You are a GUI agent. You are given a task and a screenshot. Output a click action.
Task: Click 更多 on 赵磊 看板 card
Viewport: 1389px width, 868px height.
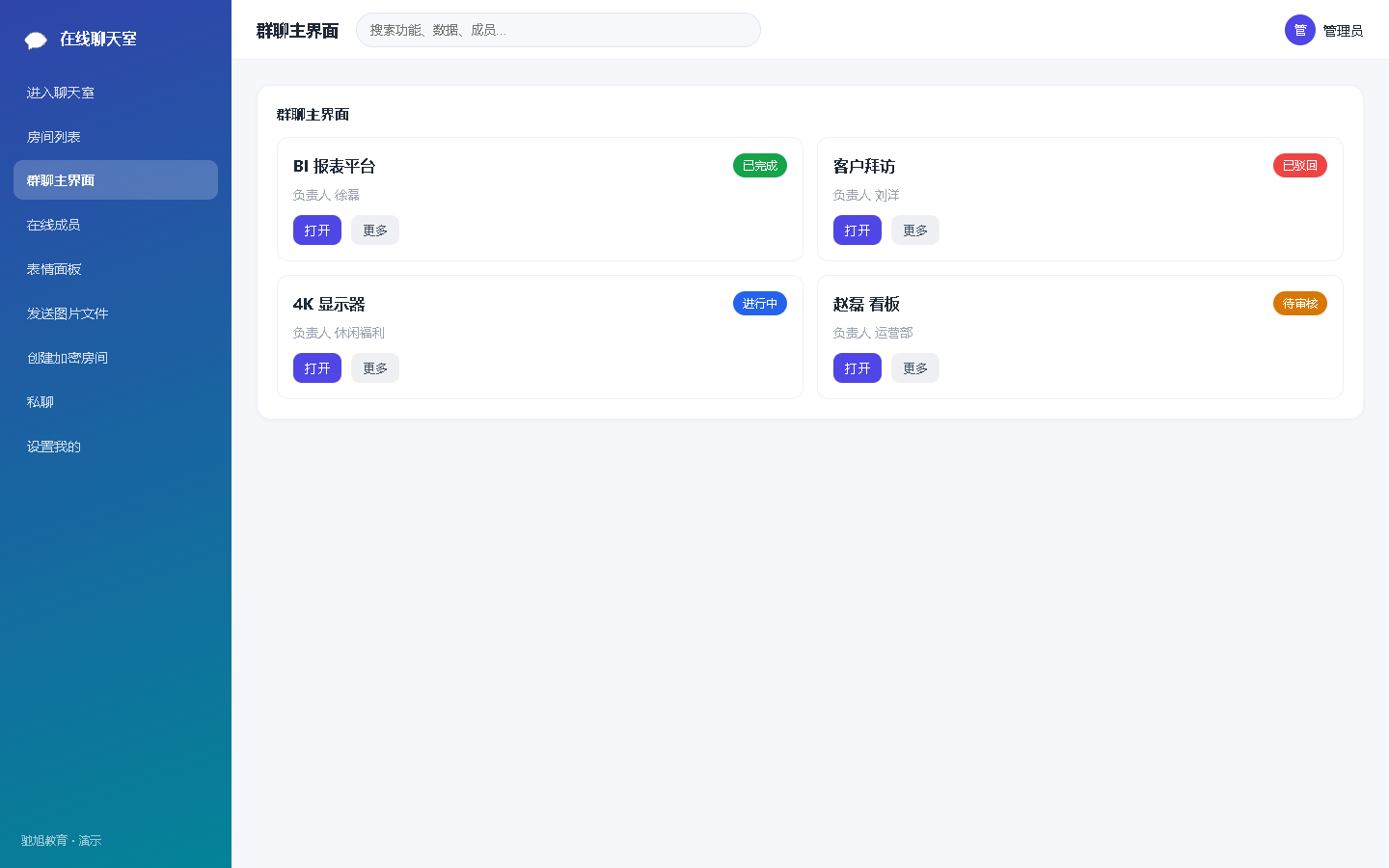click(915, 368)
